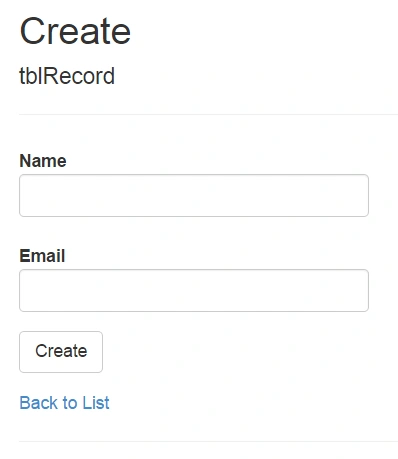The image size is (398, 459).
Task: Follow the Back to List link
Action: pyautogui.click(x=64, y=403)
